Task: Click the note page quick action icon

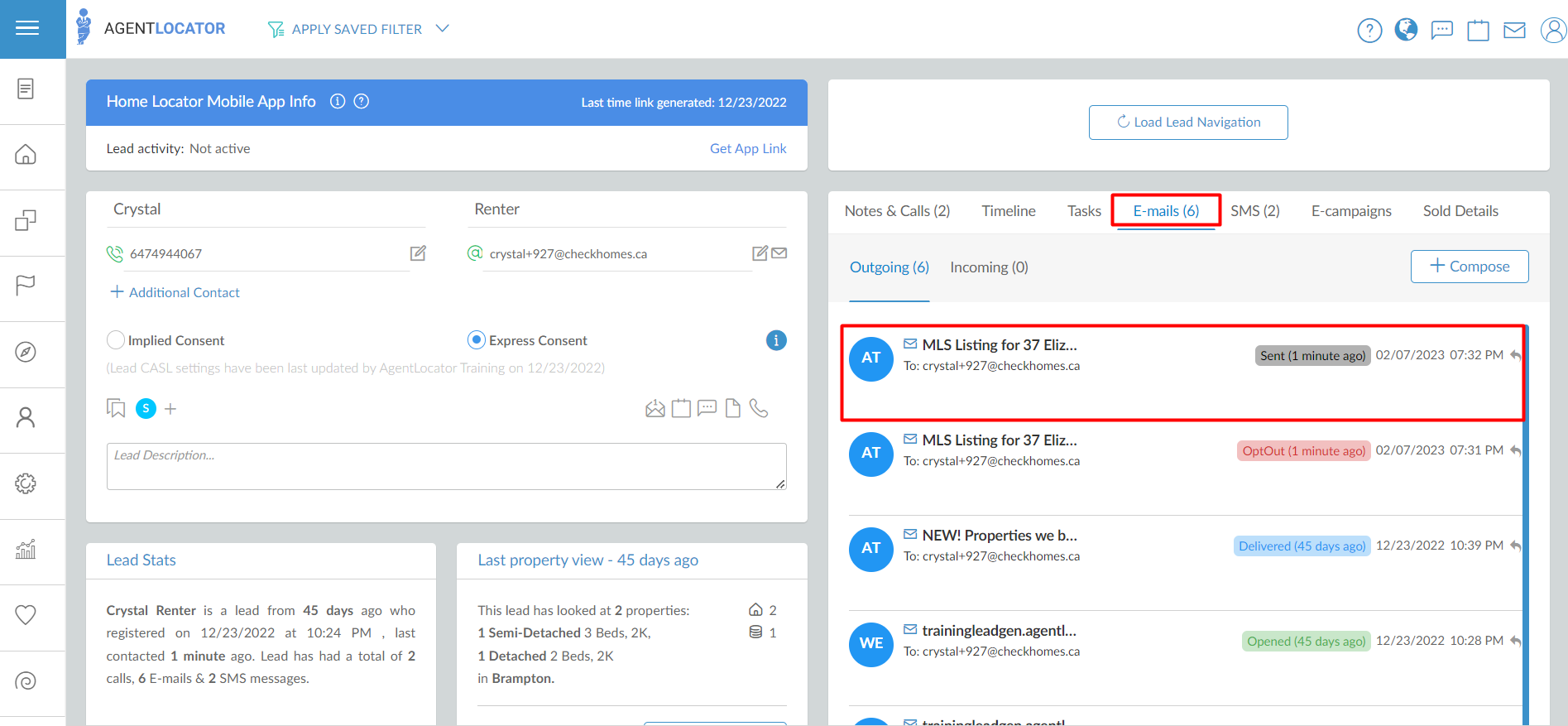Action: coord(733,408)
